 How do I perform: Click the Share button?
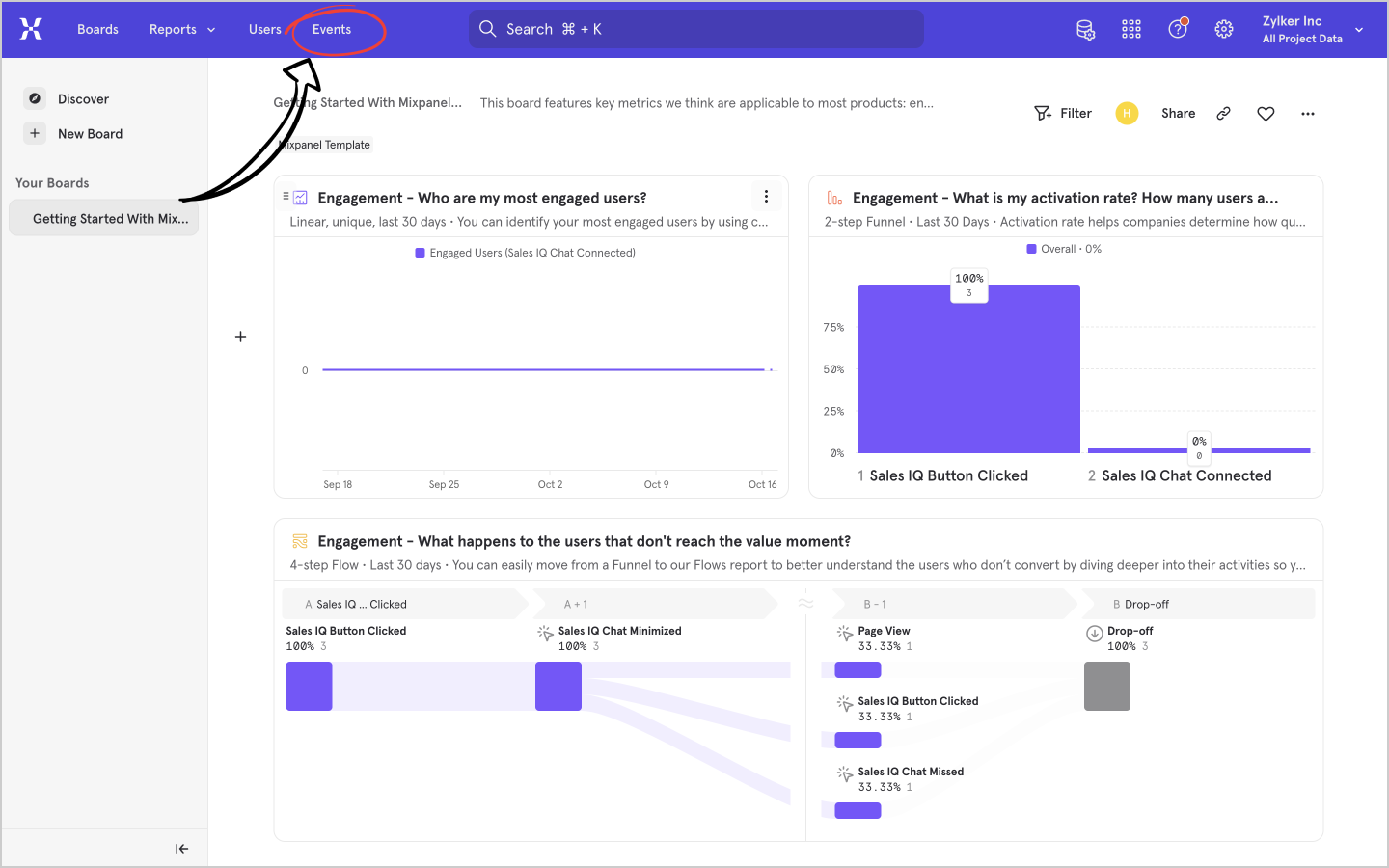tap(1178, 113)
